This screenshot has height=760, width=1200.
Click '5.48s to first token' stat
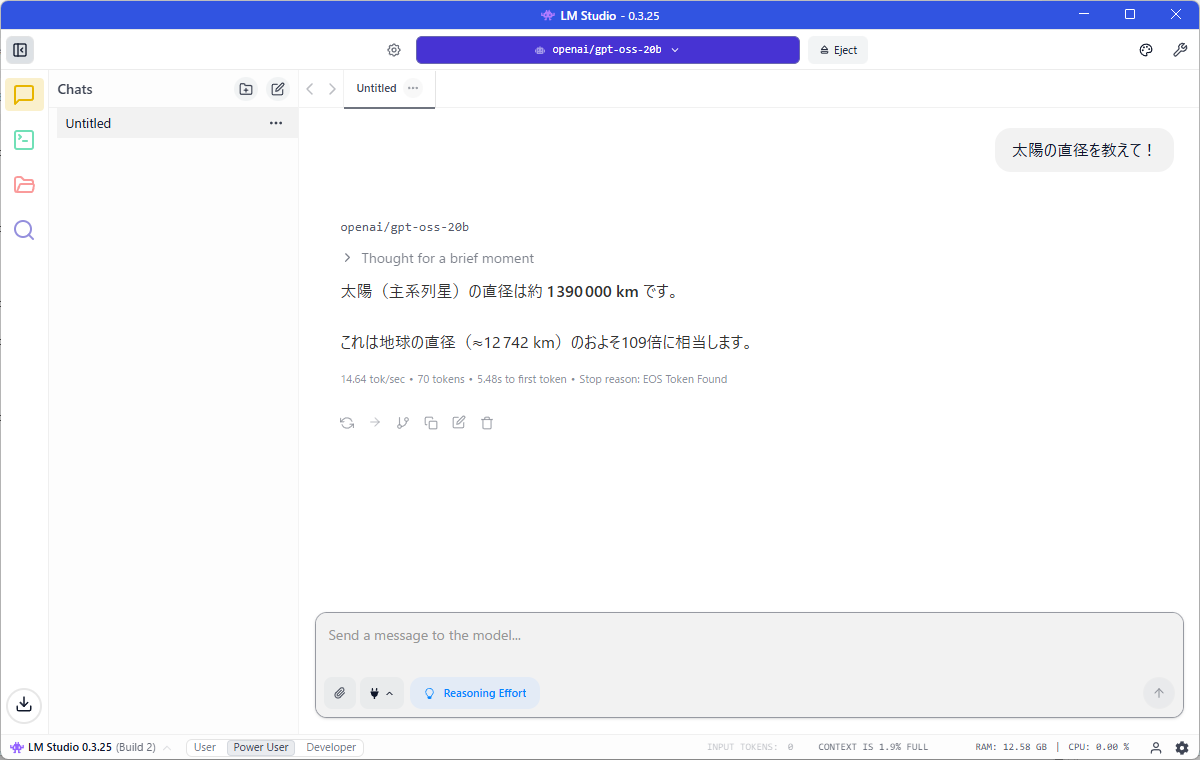(522, 379)
